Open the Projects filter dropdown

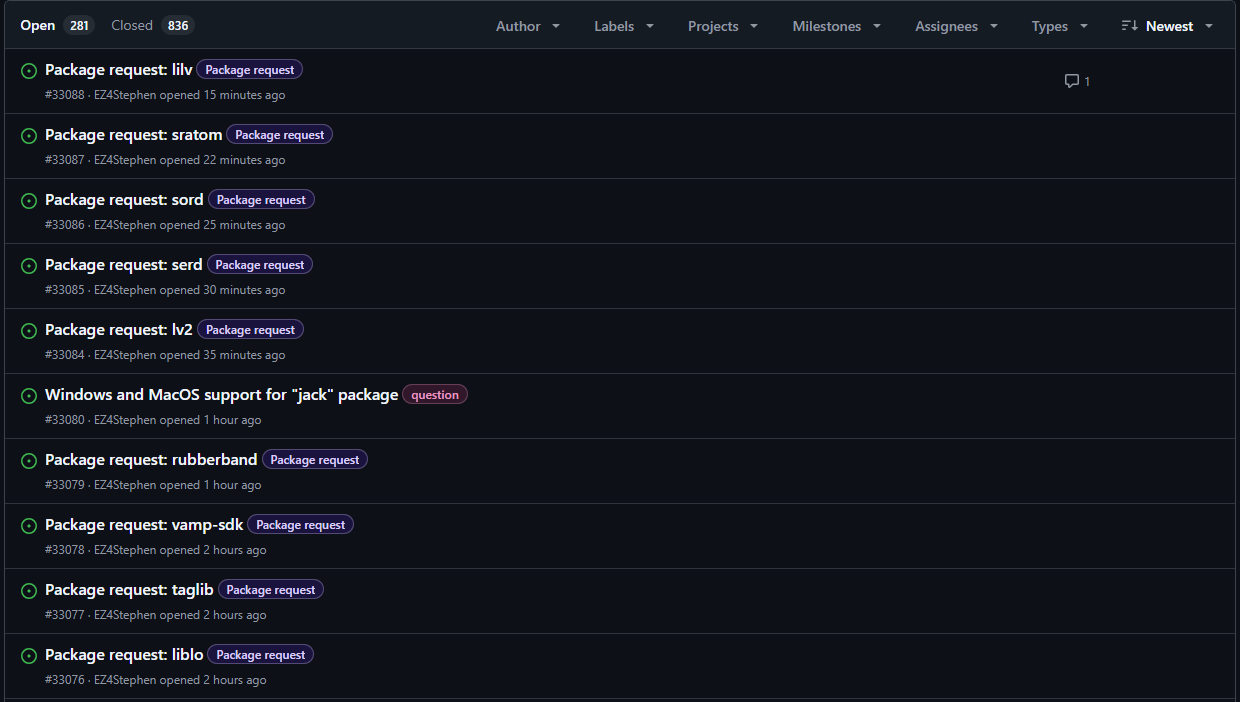[x=722, y=26]
